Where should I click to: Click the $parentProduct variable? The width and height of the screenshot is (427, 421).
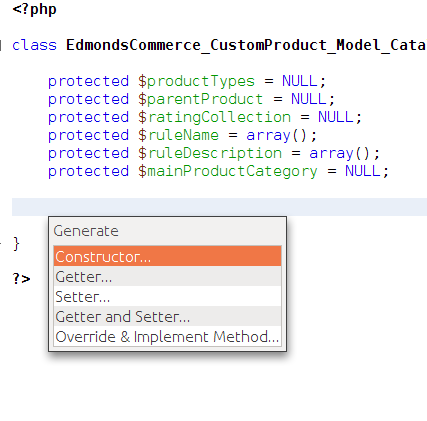coord(201,99)
